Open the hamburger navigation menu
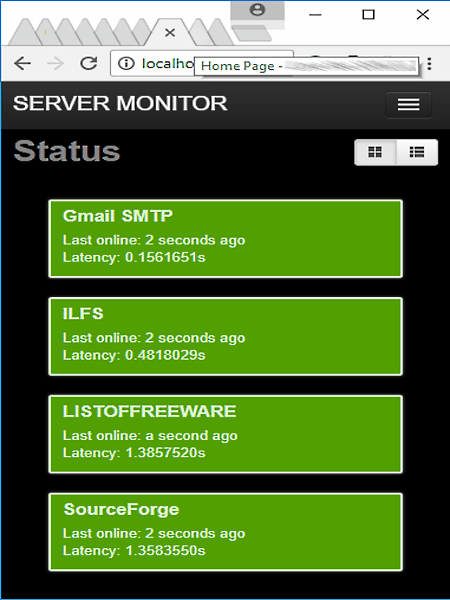450x600 pixels. pos(408,104)
